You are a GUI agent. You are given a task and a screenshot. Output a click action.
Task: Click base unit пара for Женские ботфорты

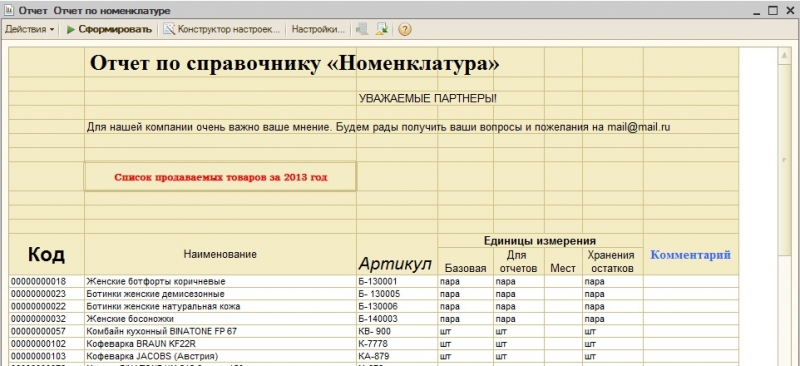tap(465, 281)
